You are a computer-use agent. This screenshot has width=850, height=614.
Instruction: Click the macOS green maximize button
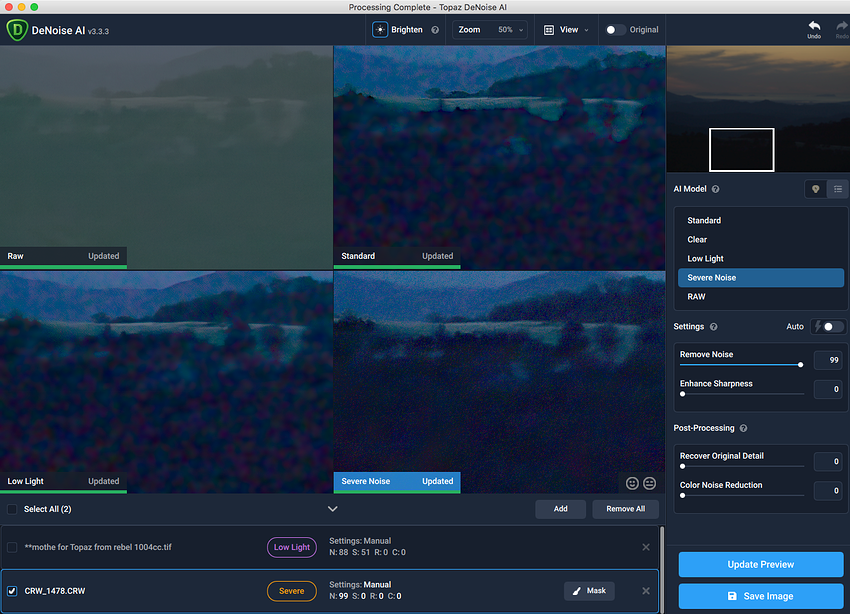[x=34, y=7]
